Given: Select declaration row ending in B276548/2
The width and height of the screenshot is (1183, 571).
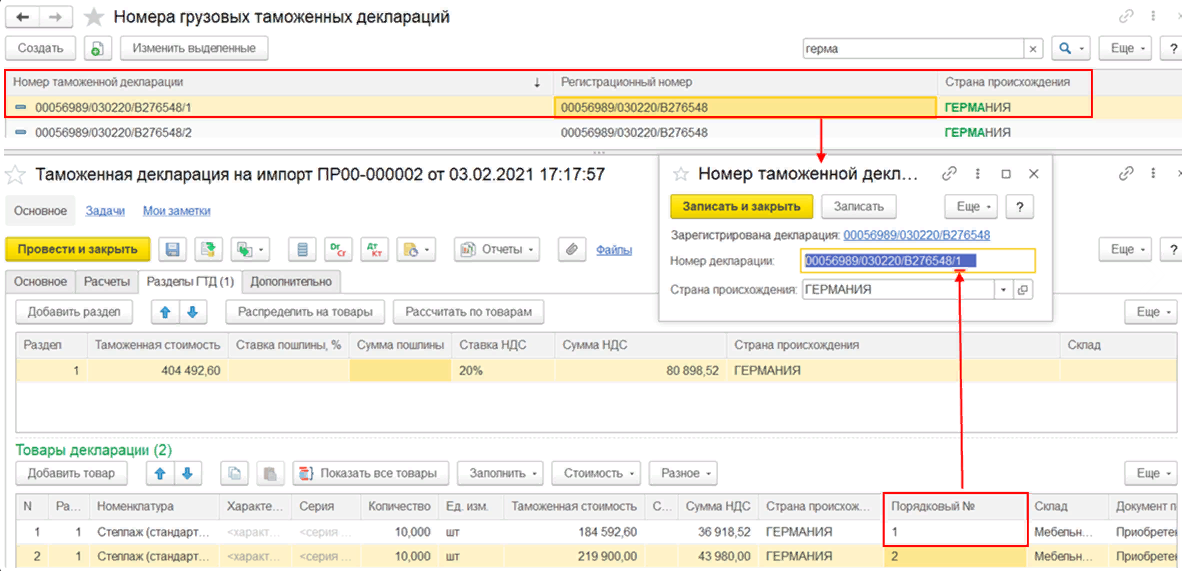Looking at the screenshot, I should pyautogui.click(x=113, y=133).
